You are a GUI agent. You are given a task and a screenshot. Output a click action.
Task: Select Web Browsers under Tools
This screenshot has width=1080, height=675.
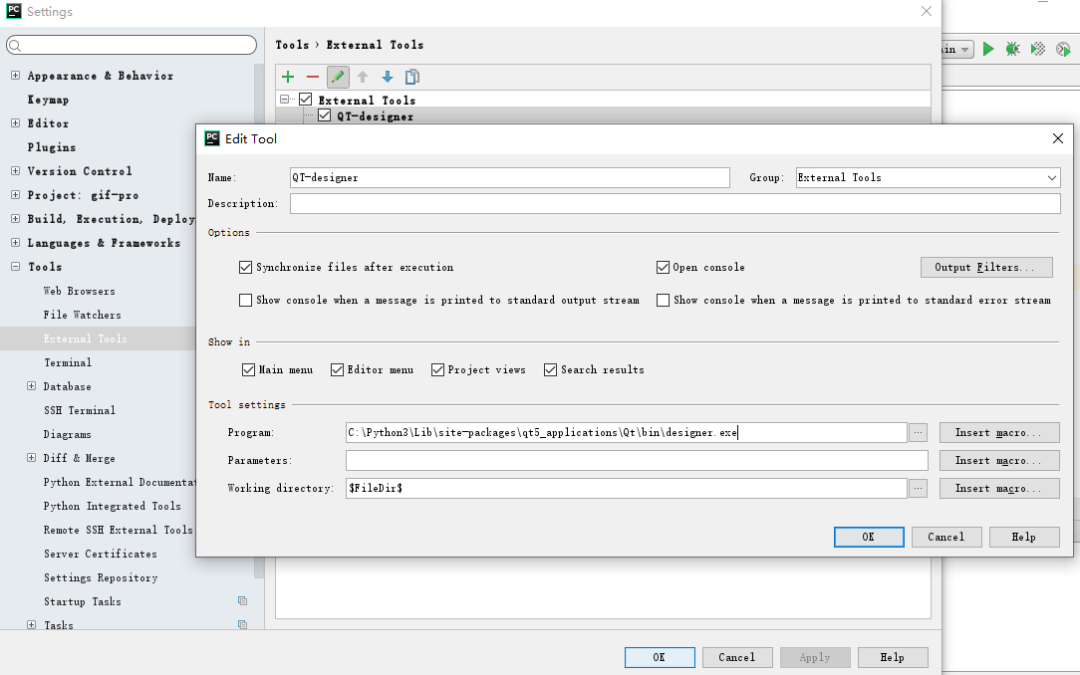click(x=79, y=291)
